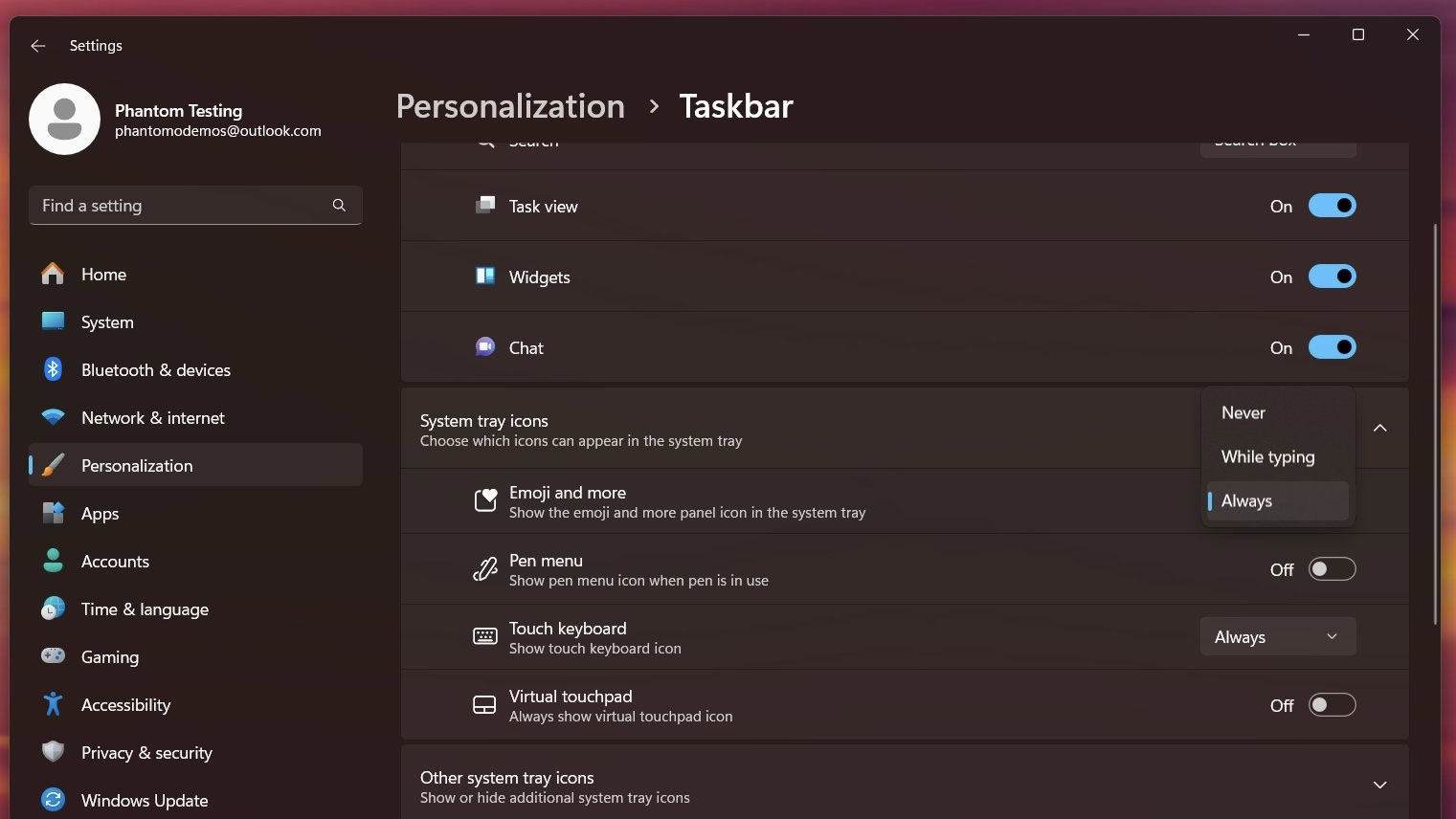Enable the Pen menu toggle

[x=1332, y=569]
